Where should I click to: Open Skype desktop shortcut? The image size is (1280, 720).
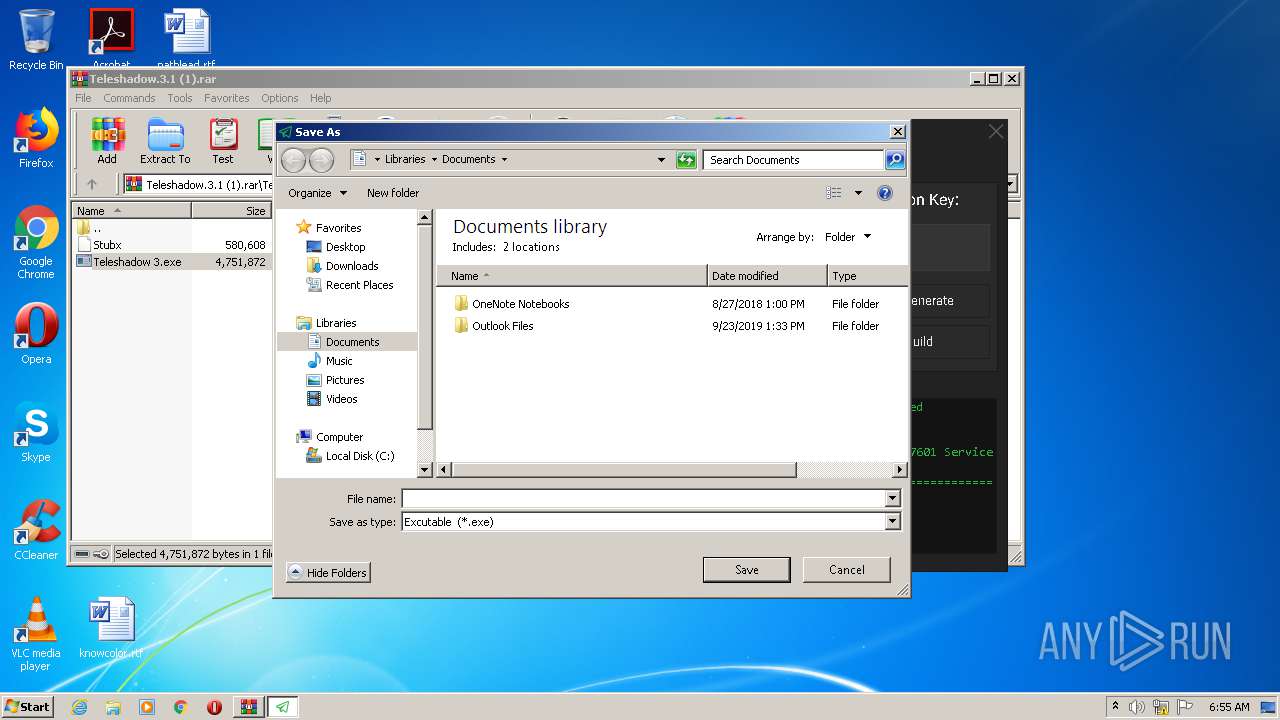click(36, 432)
